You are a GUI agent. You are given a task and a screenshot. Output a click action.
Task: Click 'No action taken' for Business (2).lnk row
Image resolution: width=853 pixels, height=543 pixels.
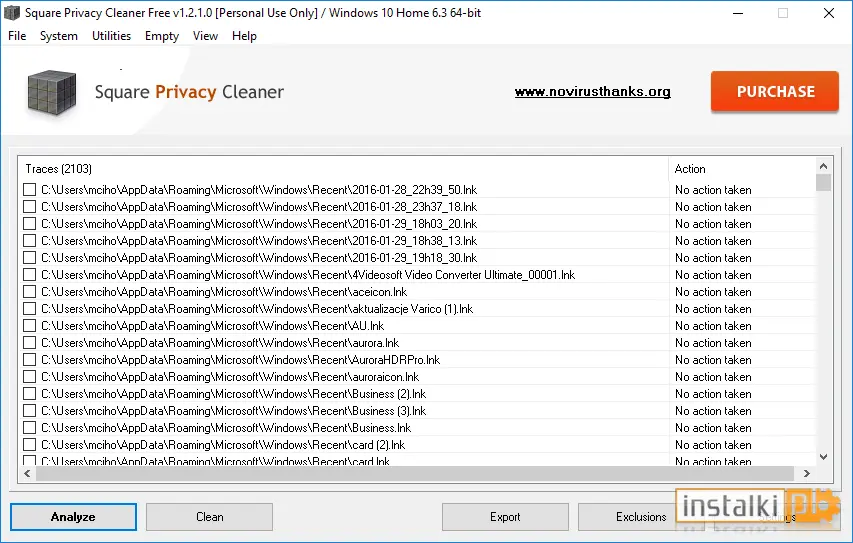click(713, 394)
